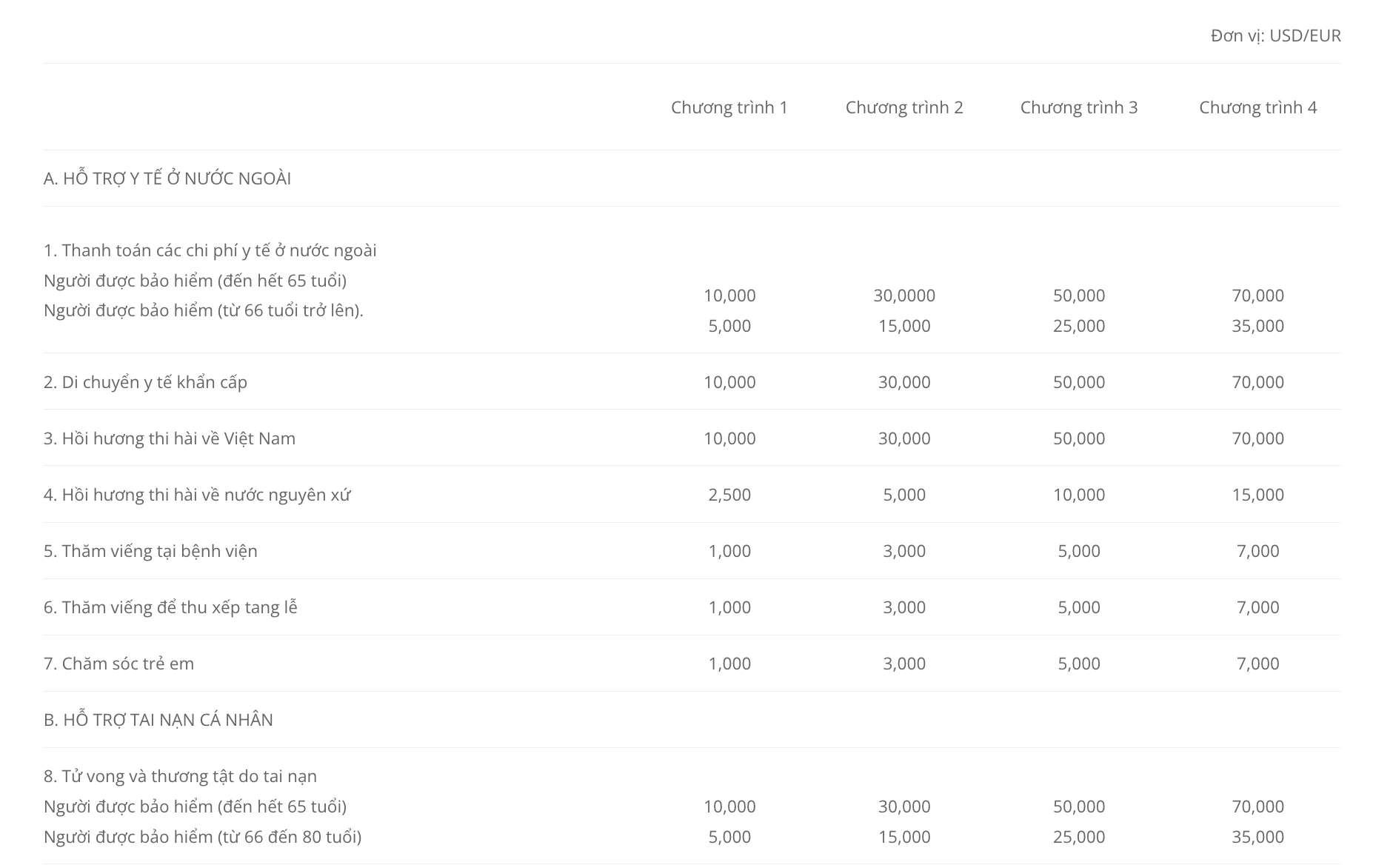Click section heading 'B. HỖ TRỢ TAI NẠN CÁ NHÂN'
The image size is (1373, 868).
(x=158, y=720)
